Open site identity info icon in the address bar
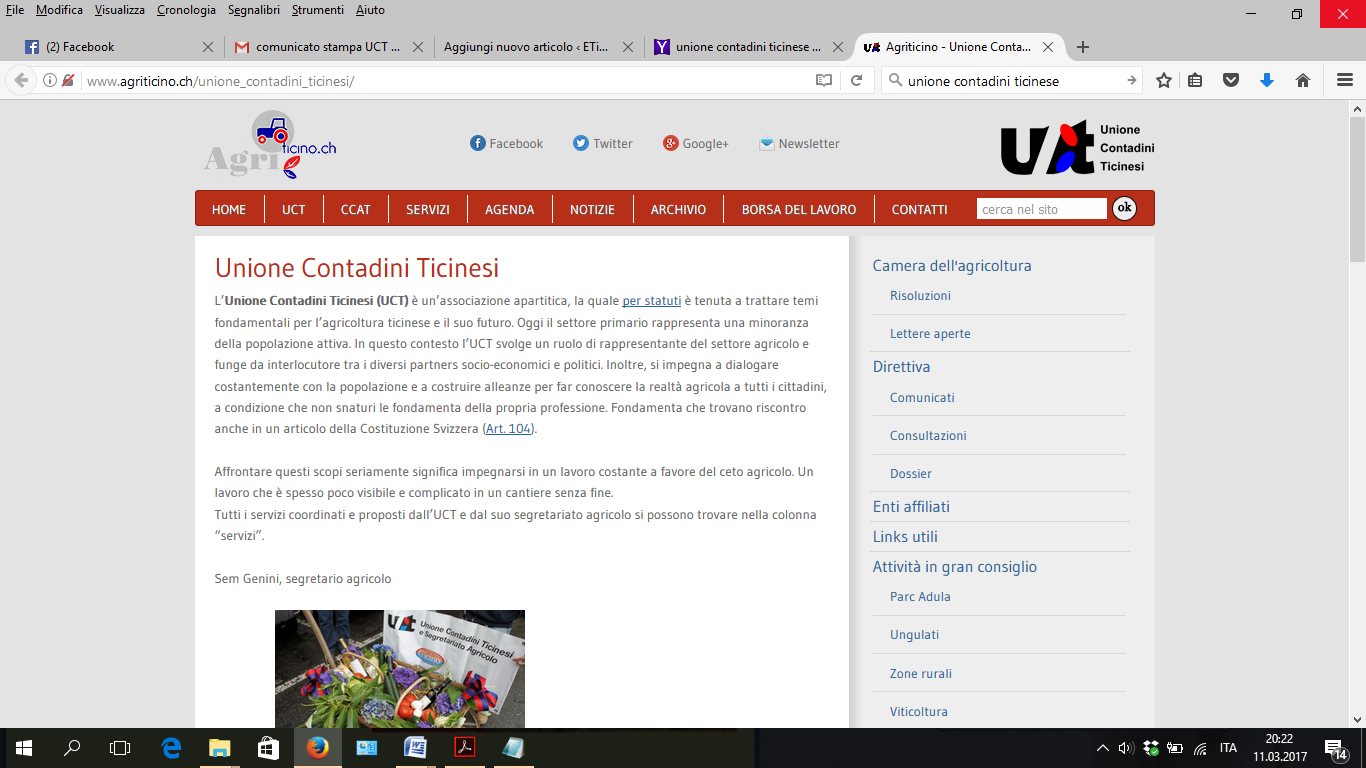This screenshot has height=768, width=1366. pos(50,81)
